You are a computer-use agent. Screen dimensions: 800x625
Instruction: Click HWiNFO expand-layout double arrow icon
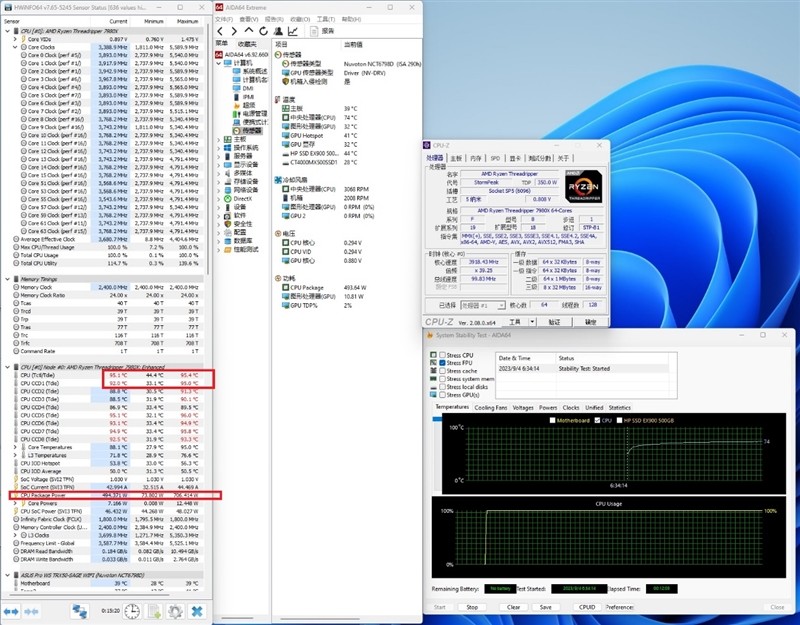point(11,611)
